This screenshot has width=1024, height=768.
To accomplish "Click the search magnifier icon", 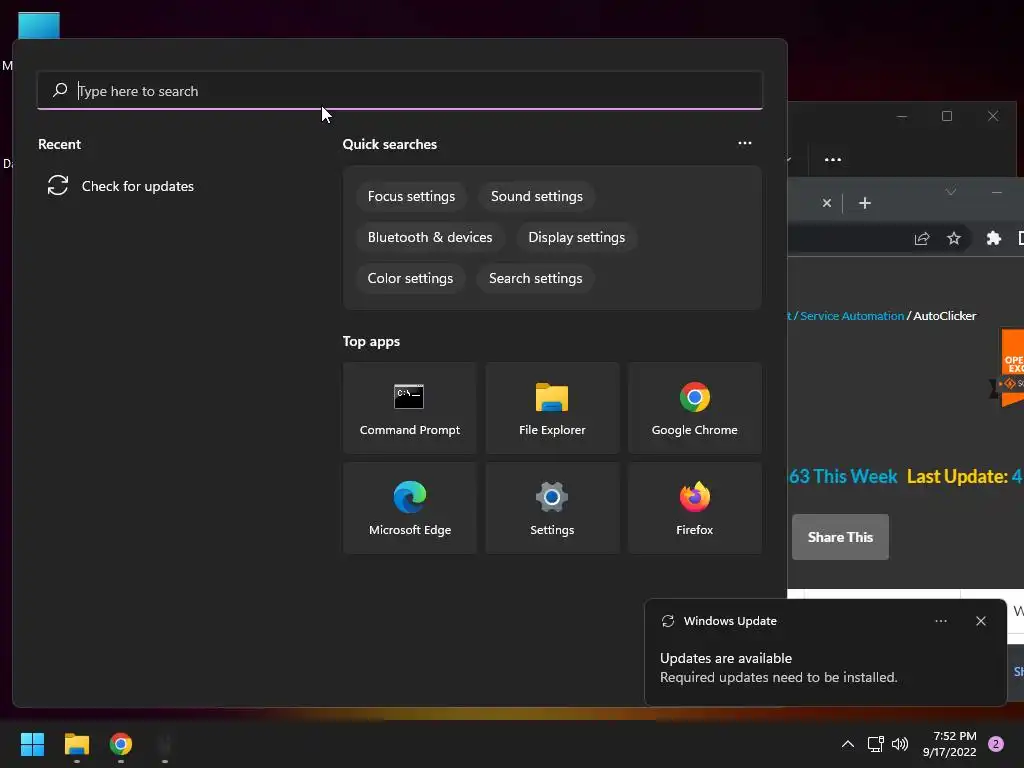I will [x=60, y=90].
